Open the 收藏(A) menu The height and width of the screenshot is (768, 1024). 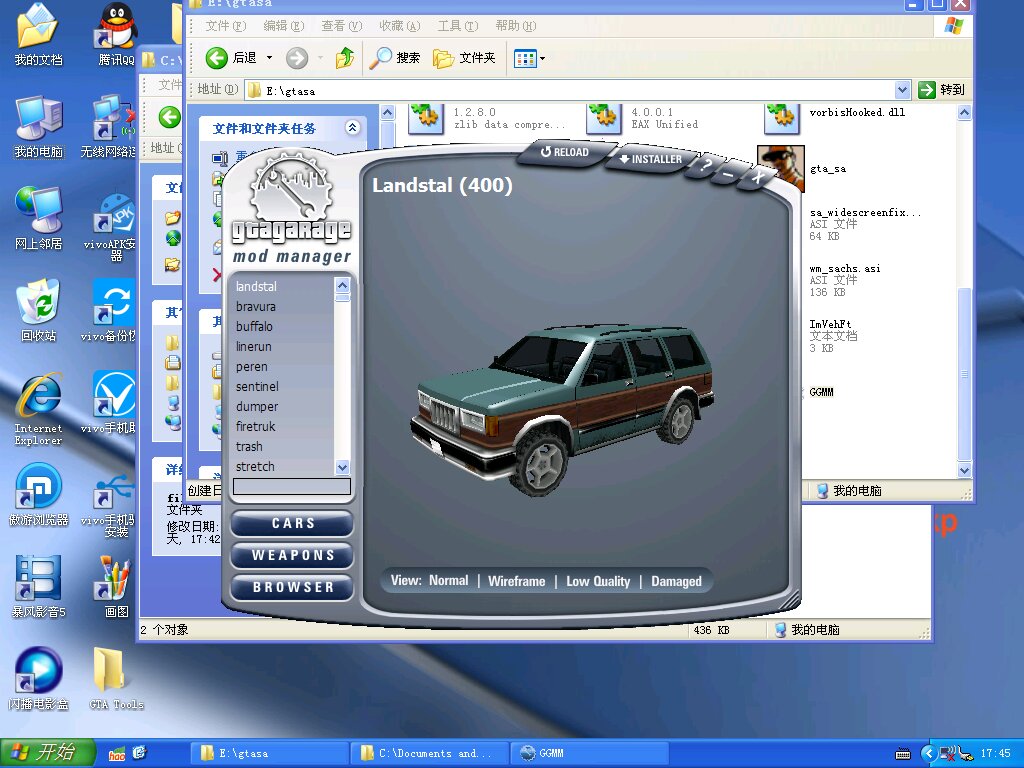(x=400, y=25)
